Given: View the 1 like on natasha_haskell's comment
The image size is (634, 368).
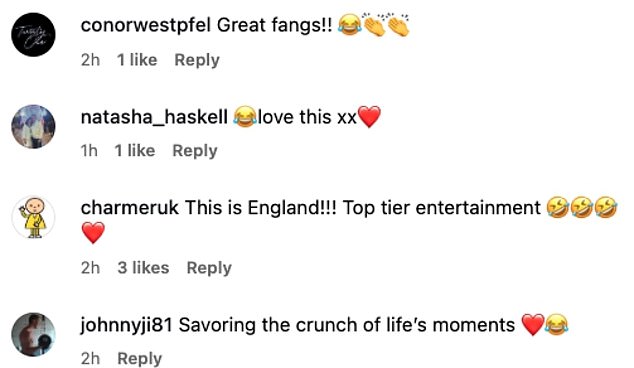Looking at the screenshot, I should point(135,151).
